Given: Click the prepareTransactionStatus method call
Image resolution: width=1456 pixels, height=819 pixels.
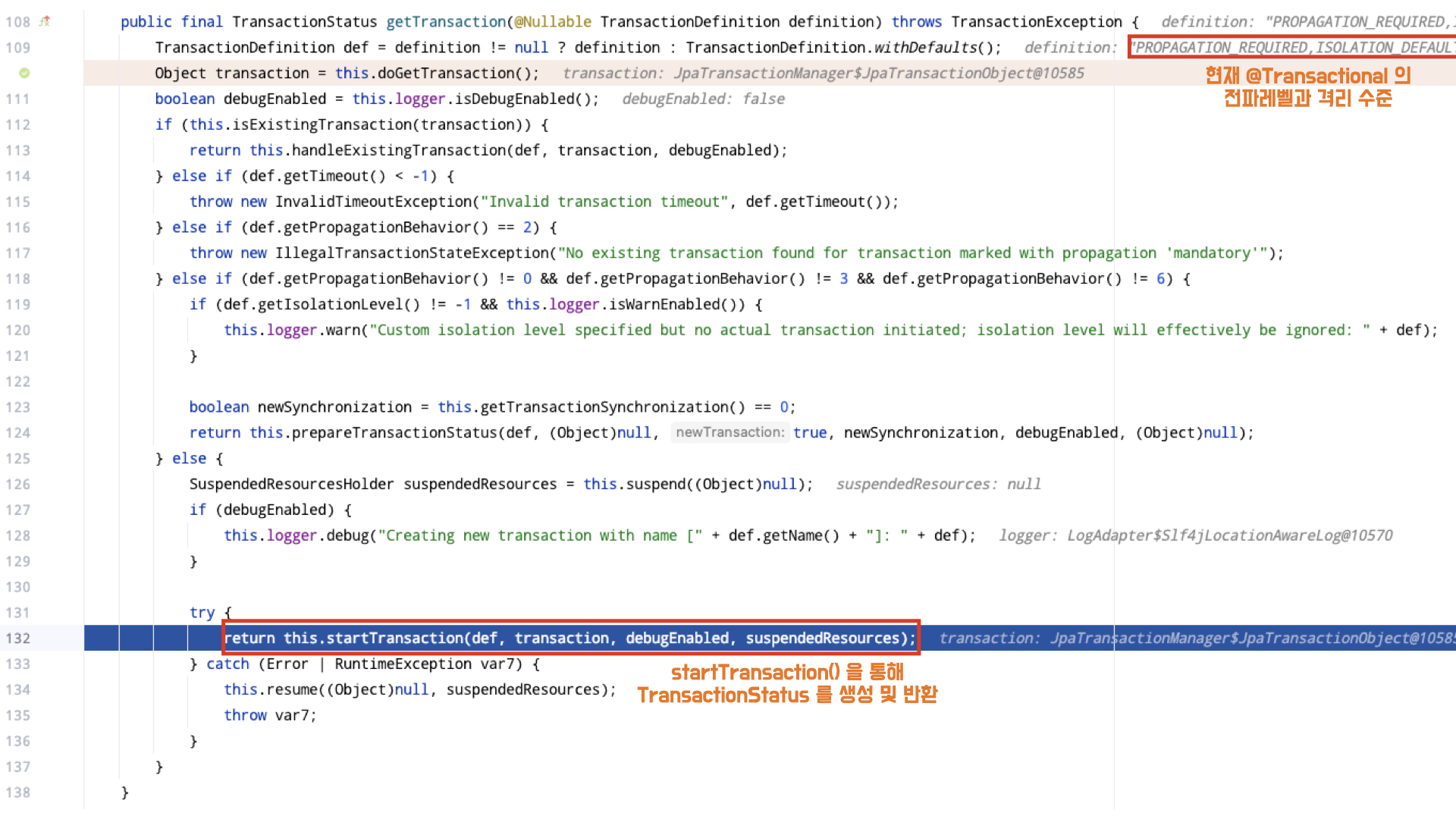Looking at the screenshot, I should click(394, 433).
